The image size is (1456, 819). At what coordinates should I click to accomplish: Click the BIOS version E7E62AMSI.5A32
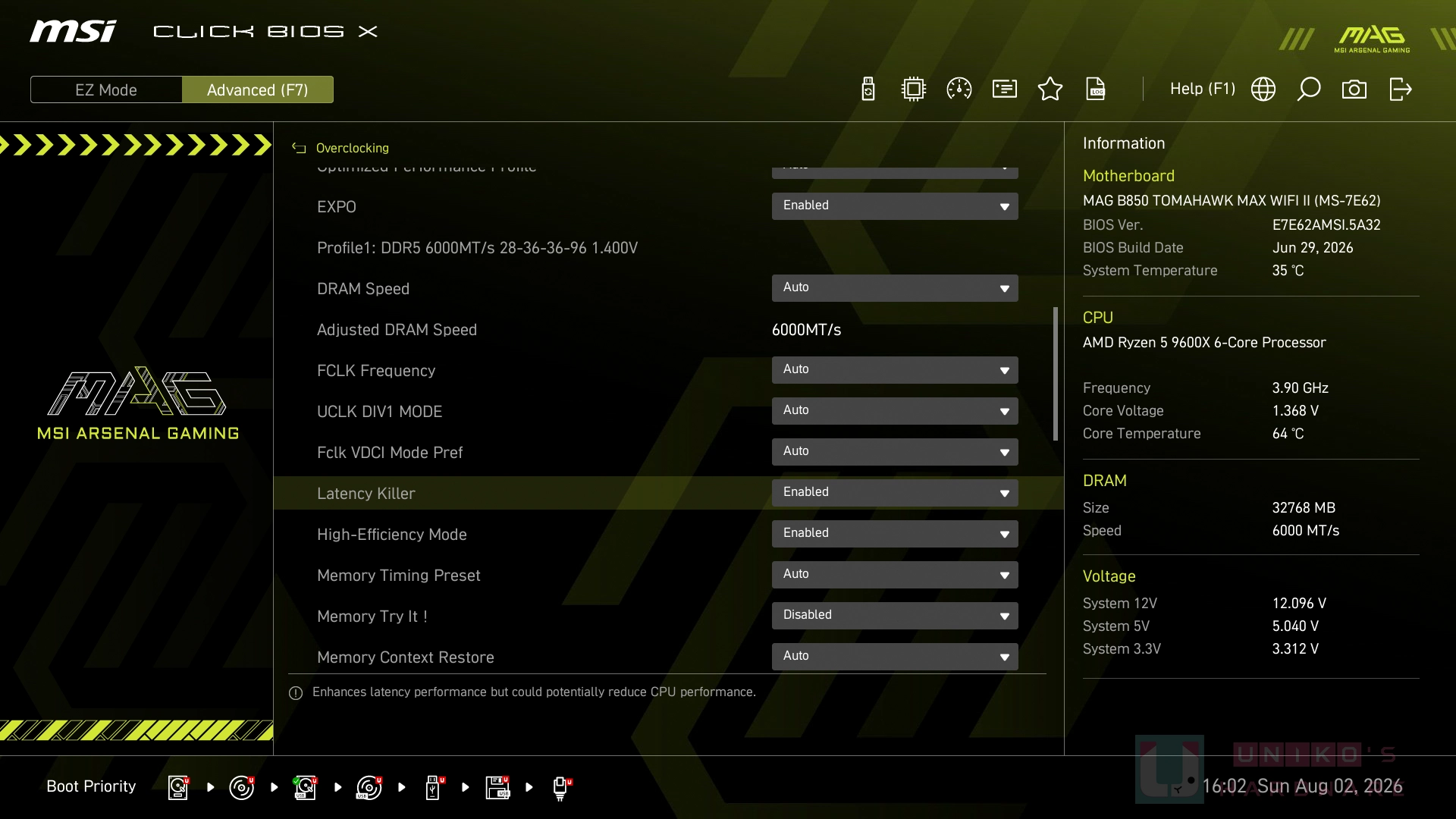tap(1326, 225)
